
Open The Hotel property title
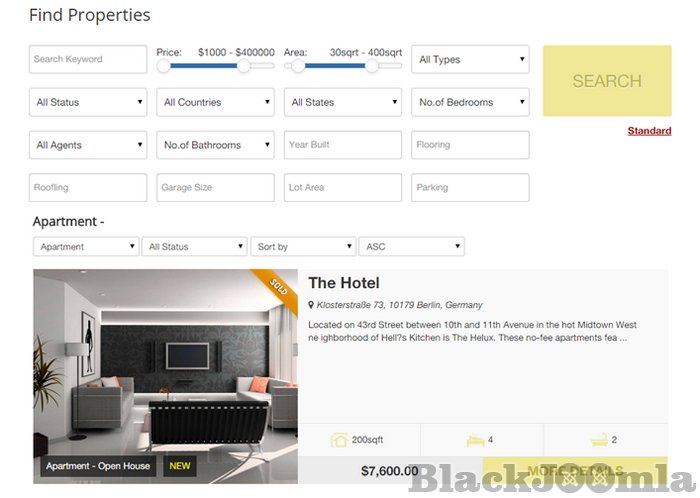click(x=344, y=283)
